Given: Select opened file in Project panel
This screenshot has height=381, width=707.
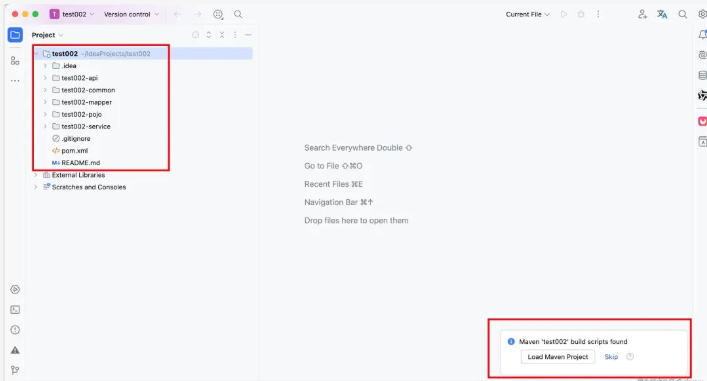Looking at the screenshot, I should [195, 35].
